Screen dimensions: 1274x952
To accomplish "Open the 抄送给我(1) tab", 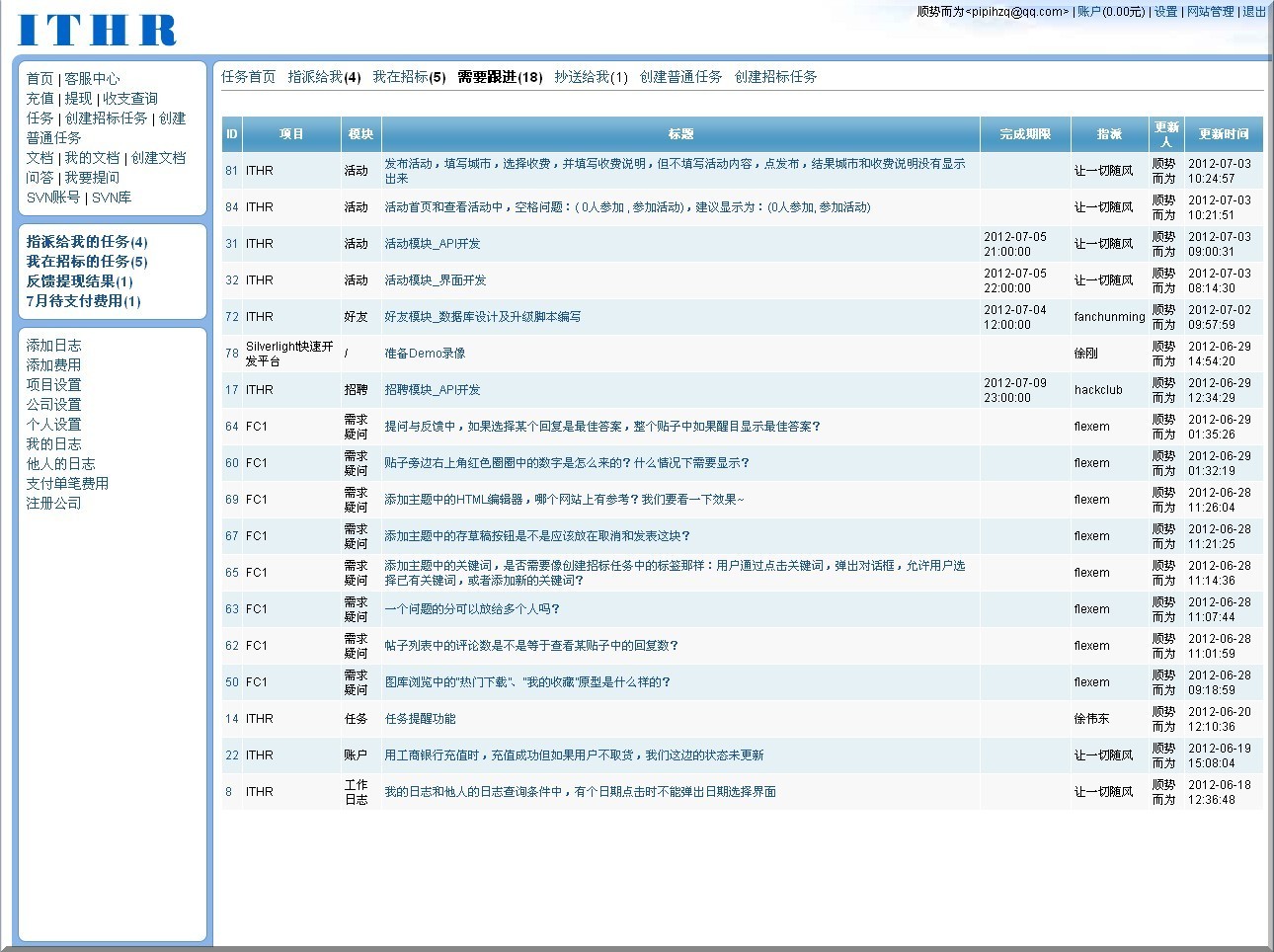I will pyautogui.click(x=591, y=77).
